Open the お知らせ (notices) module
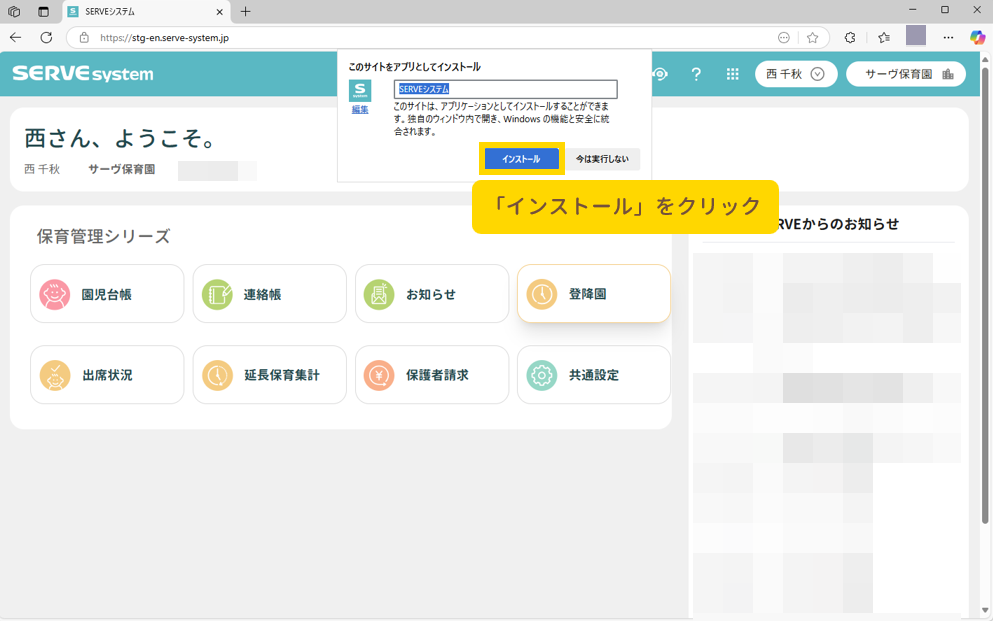 point(431,294)
